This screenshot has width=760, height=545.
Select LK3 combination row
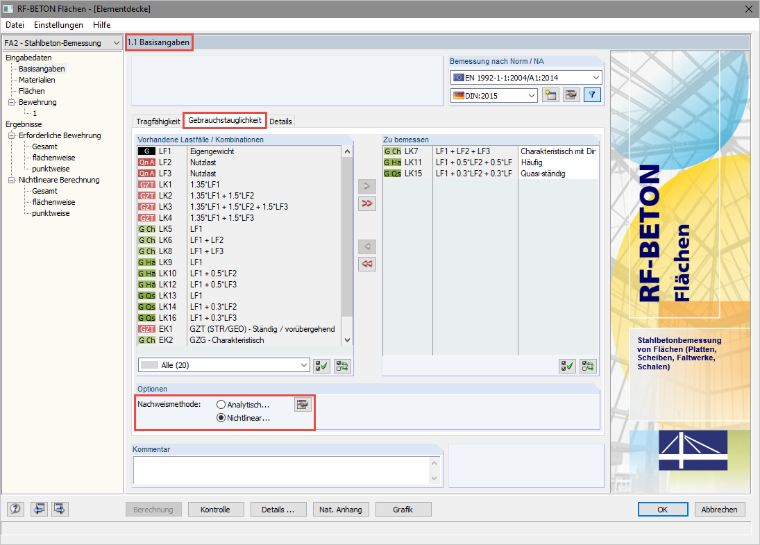click(239, 207)
